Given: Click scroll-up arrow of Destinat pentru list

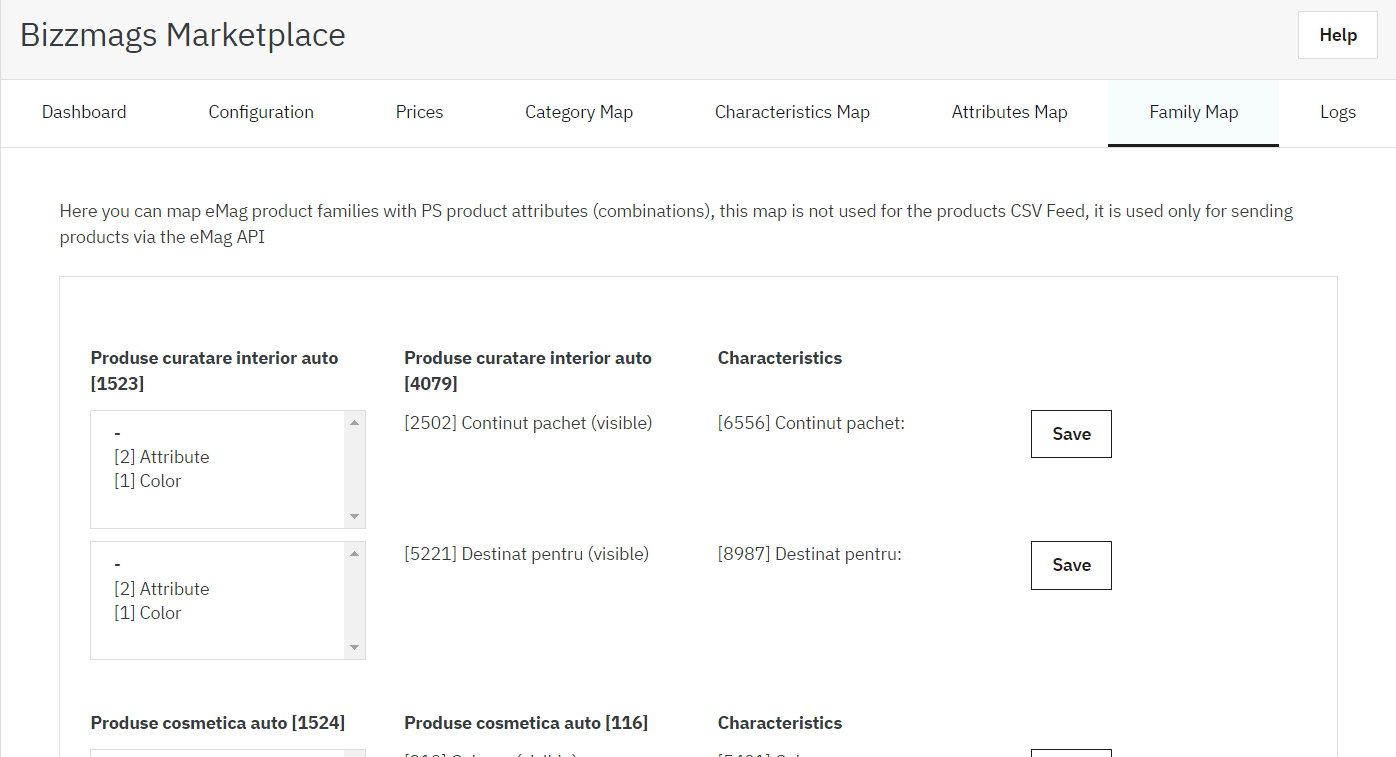Looking at the screenshot, I should (354, 553).
